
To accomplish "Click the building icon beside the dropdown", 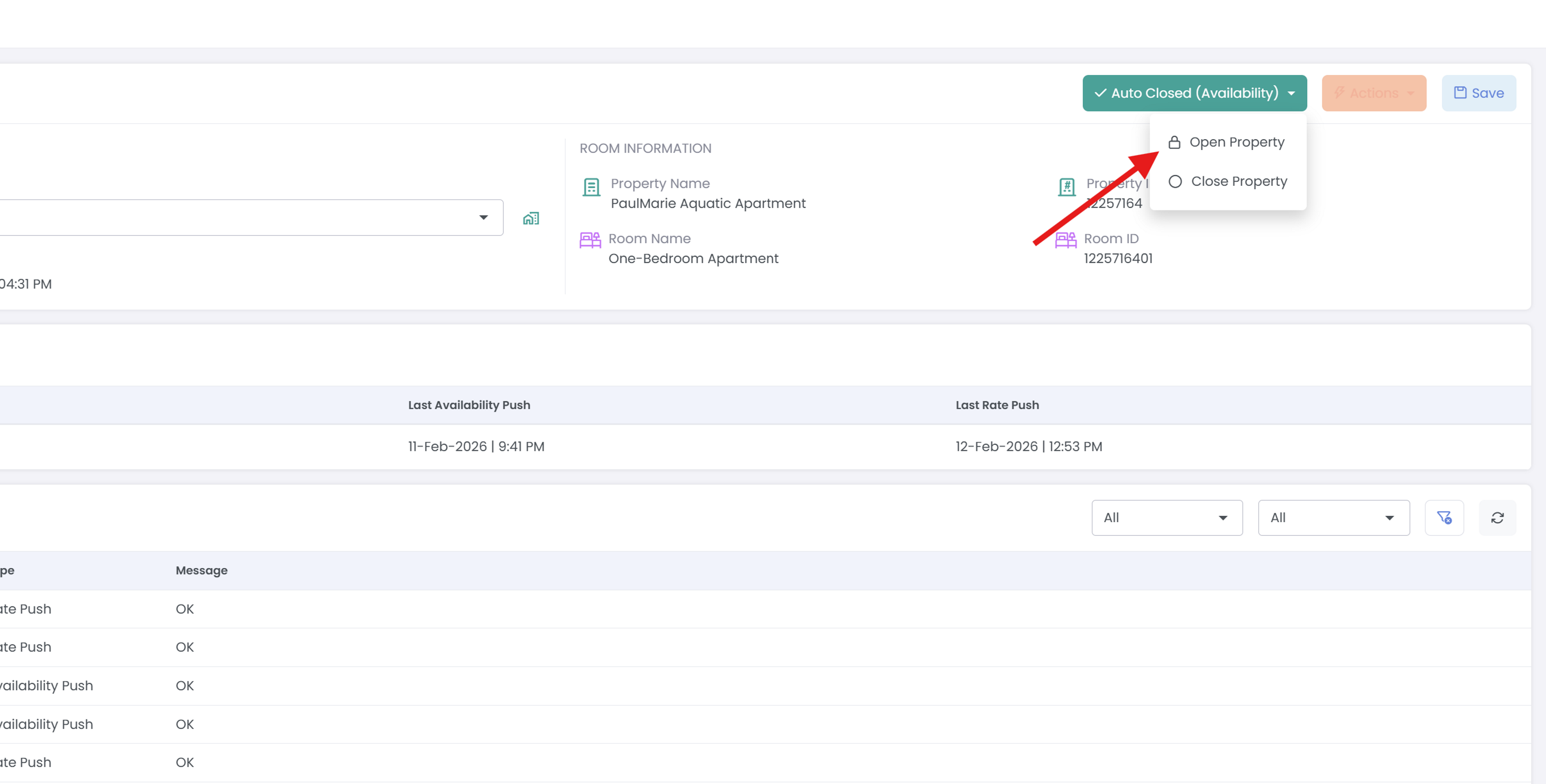I will click(x=531, y=218).
